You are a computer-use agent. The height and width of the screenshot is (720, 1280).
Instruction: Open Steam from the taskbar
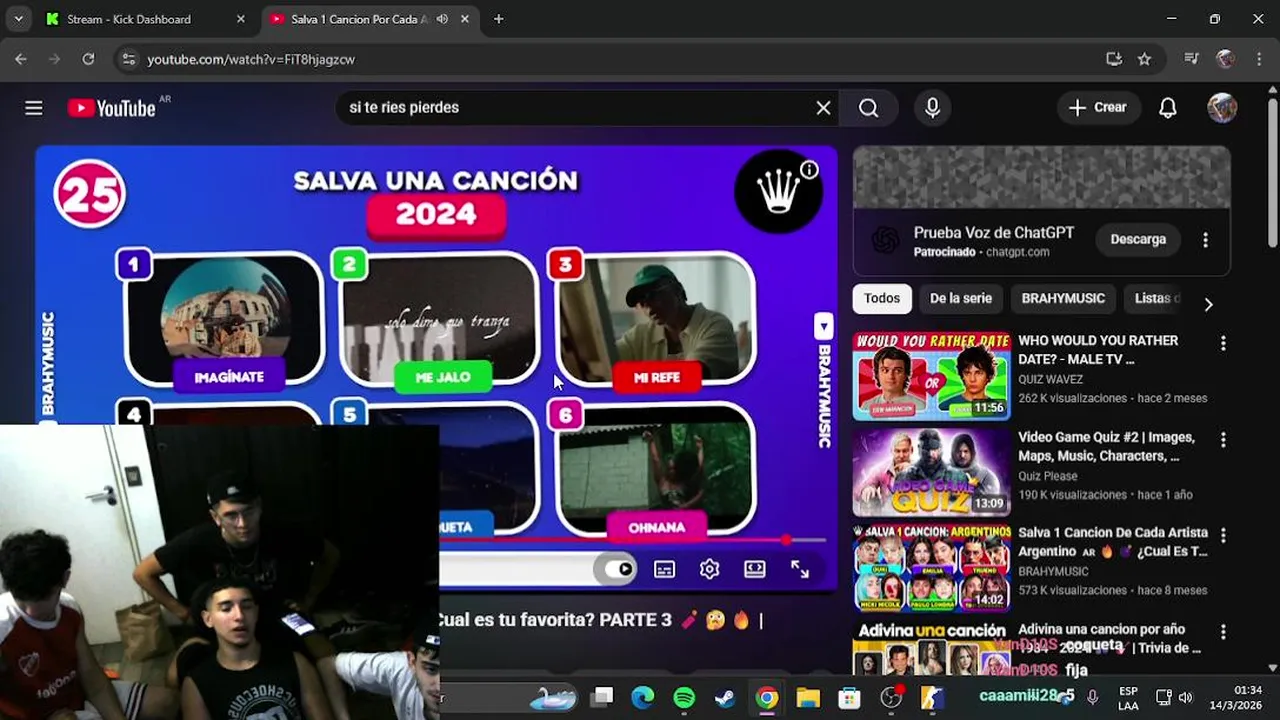click(x=725, y=698)
